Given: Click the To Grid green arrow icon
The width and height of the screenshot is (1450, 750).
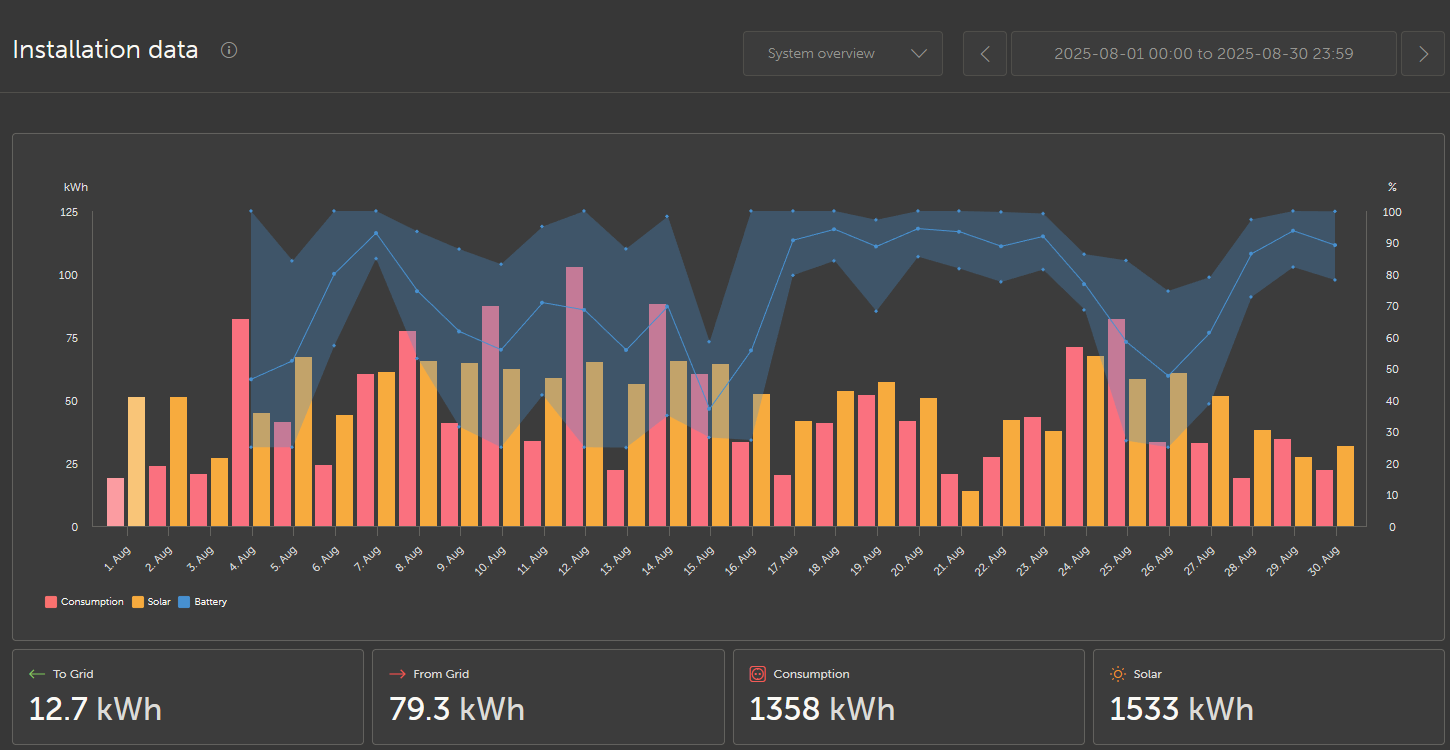Looking at the screenshot, I should (x=37, y=674).
